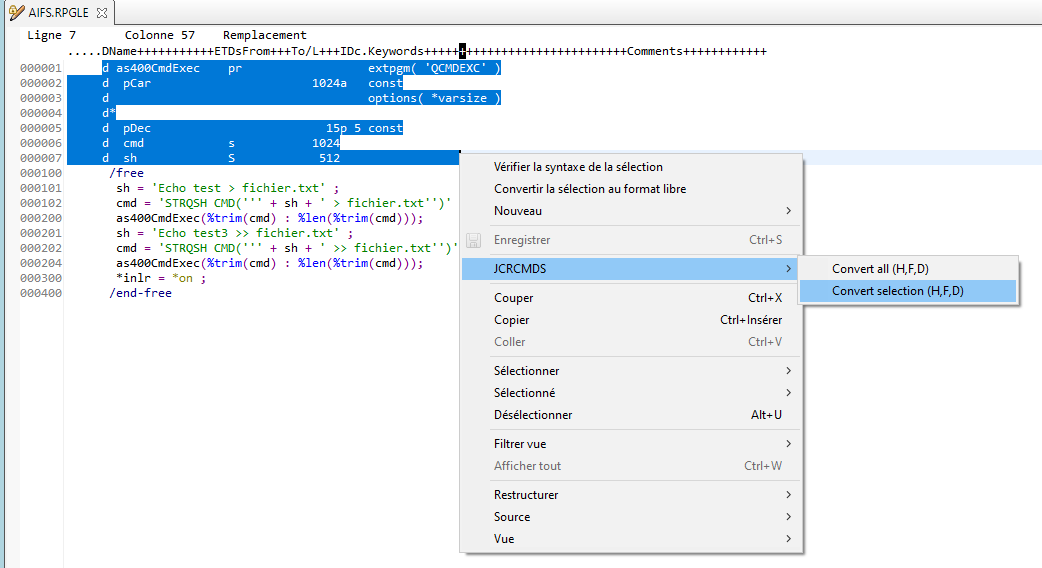Click line number 000001 in the gutter
The width and height of the screenshot is (1042, 568).
pyautogui.click(x=41, y=68)
